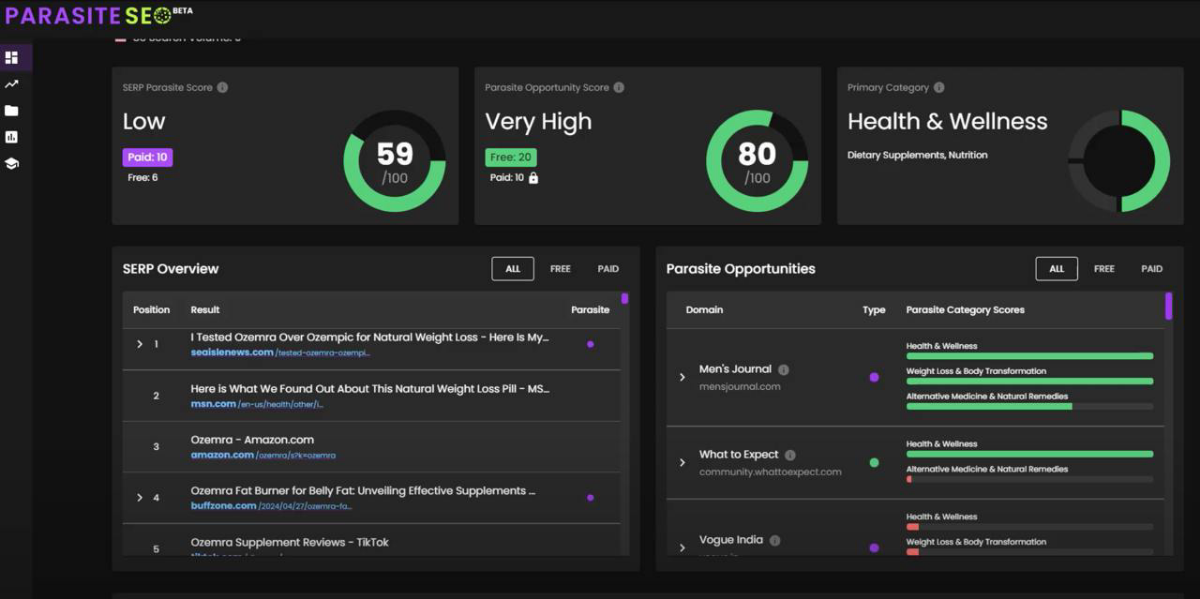Click the purple Paid: 10 badge
This screenshot has width=1200, height=599.
coord(148,157)
